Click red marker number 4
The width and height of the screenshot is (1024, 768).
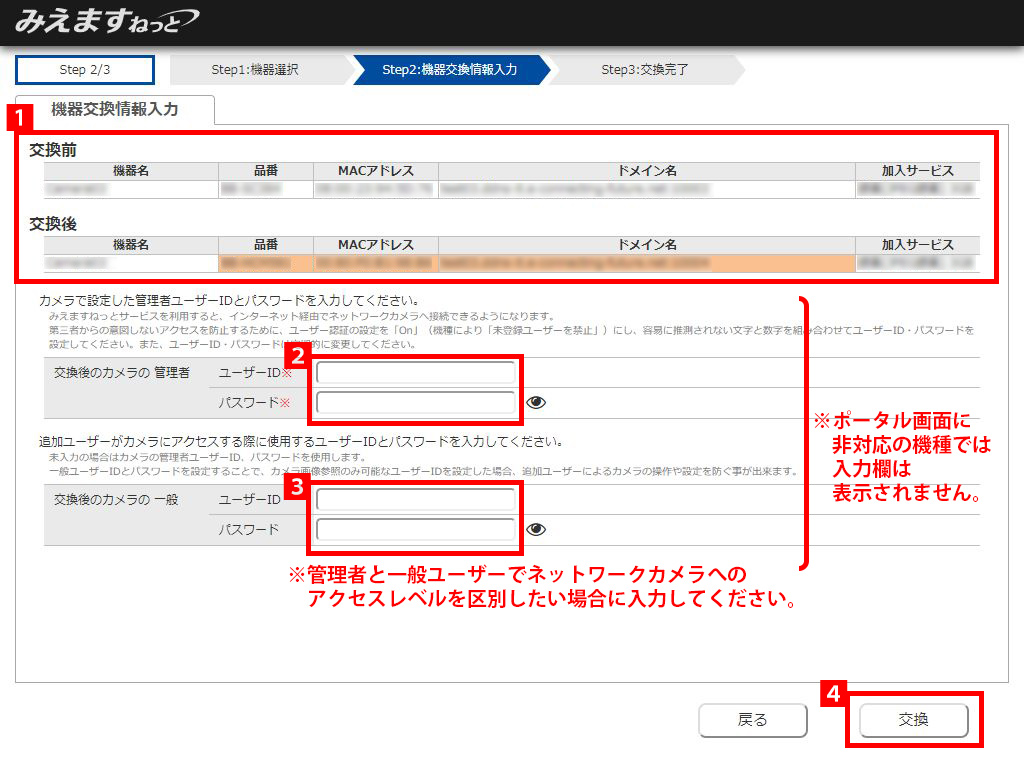click(x=831, y=693)
